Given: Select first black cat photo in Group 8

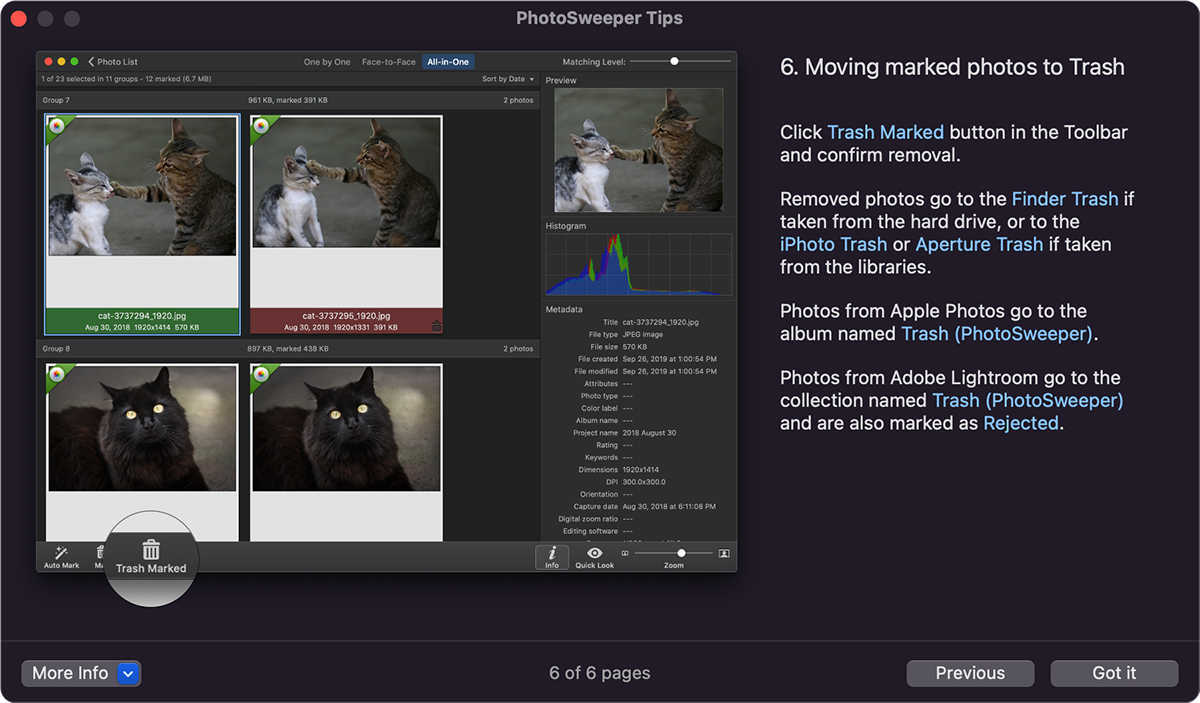Looking at the screenshot, I should click(x=142, y=428).
